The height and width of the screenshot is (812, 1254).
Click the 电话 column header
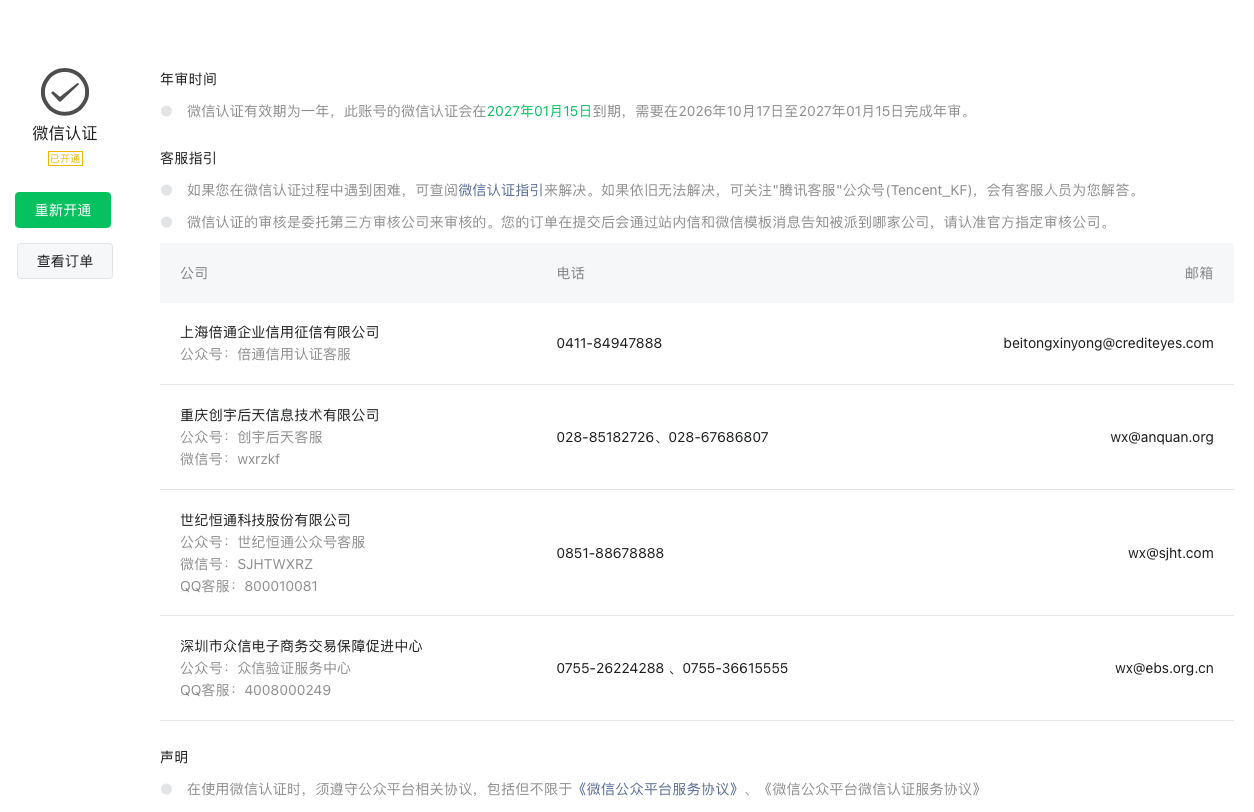tap(571, 273)
